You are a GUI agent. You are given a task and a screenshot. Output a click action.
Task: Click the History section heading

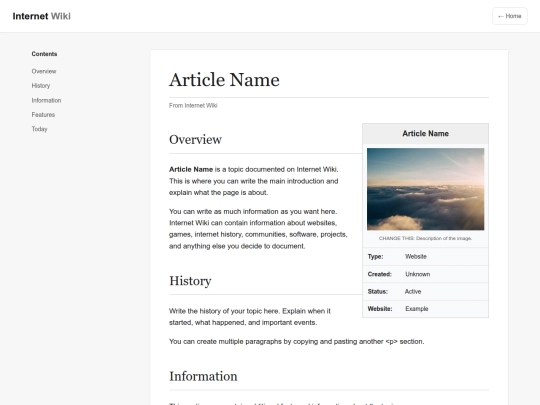pos(190,281)
